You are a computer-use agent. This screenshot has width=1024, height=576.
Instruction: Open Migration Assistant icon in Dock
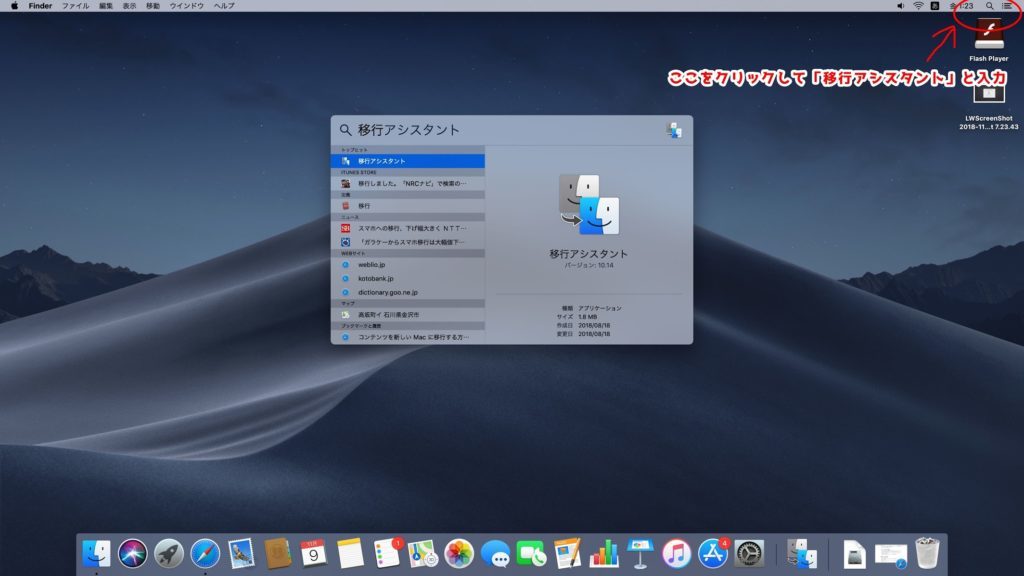point(801,554)
